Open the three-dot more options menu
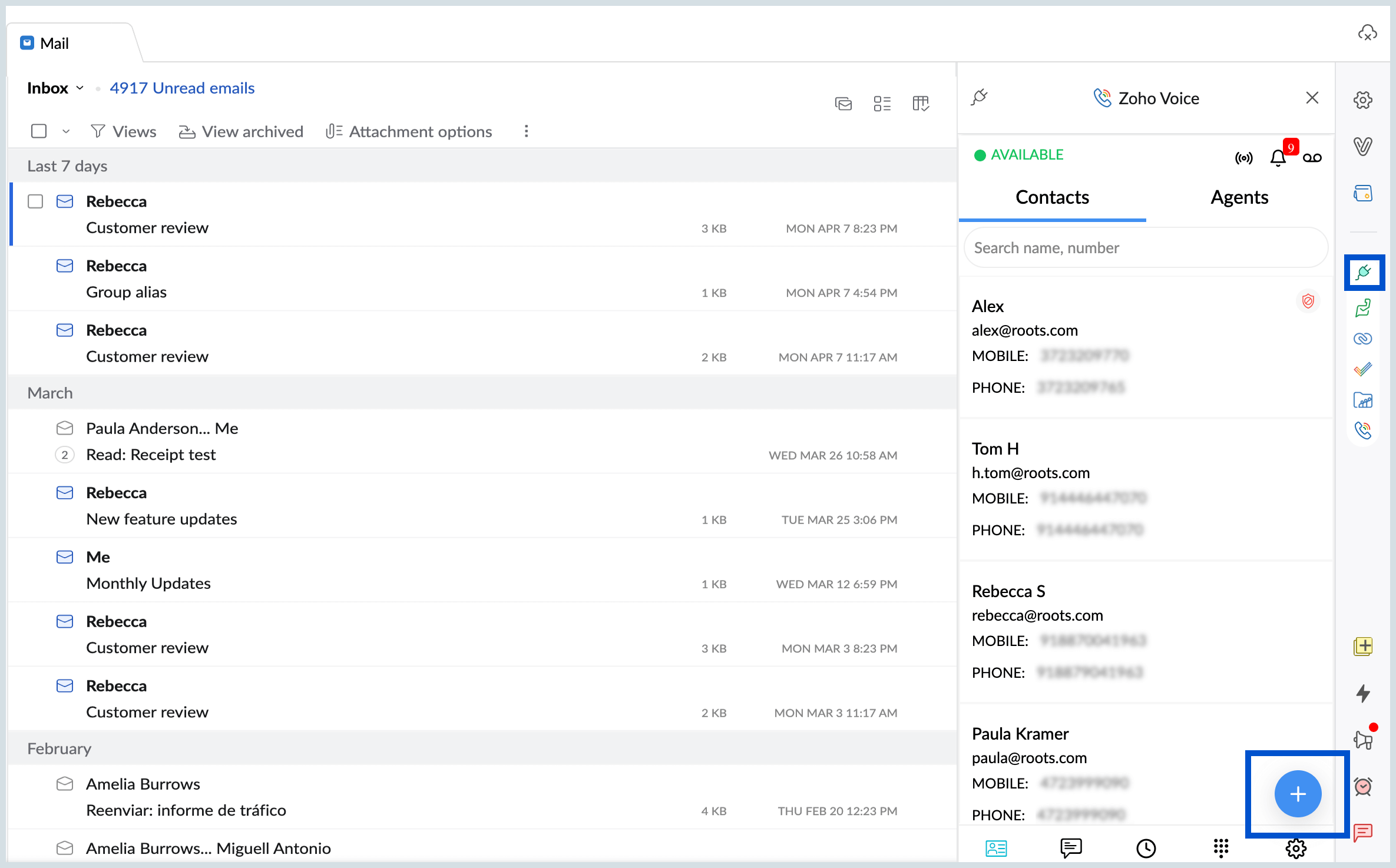Screen dimensions: 1396x868 pos(526,131)
